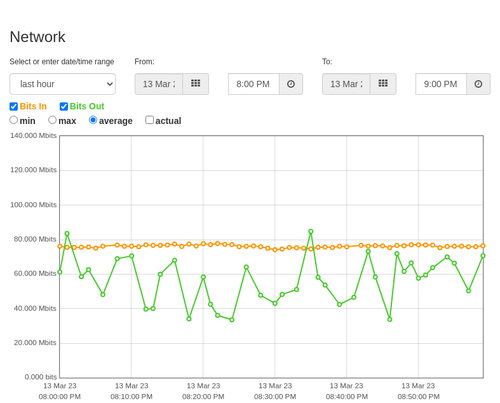Screen dimensions: 500x403
Task: Click the 08:20:00 PM time axis label
Action: coord(203,397)
